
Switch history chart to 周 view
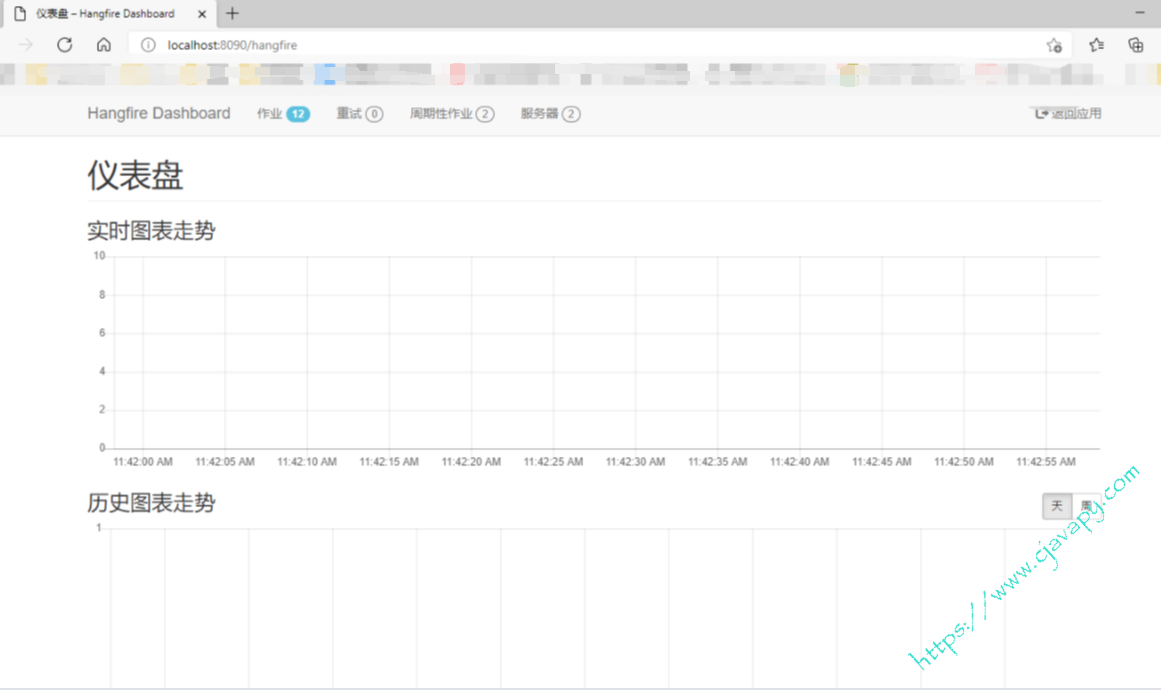tap(1085, 506)
